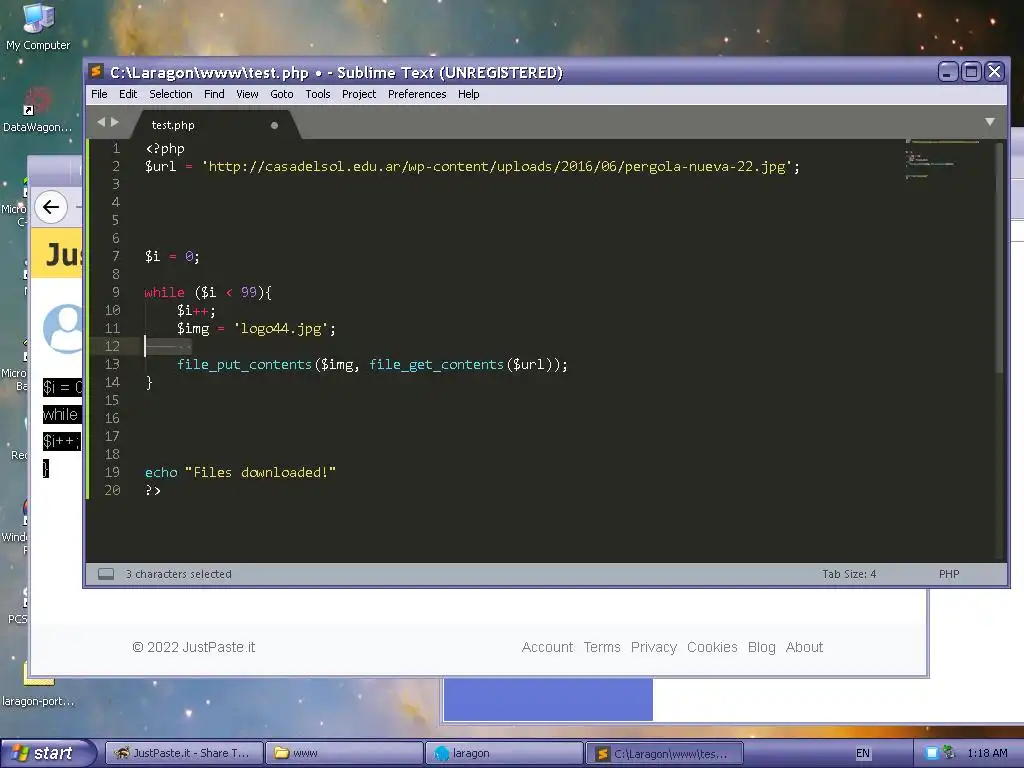Click the editor vertical scrollbar

(998, 258)
